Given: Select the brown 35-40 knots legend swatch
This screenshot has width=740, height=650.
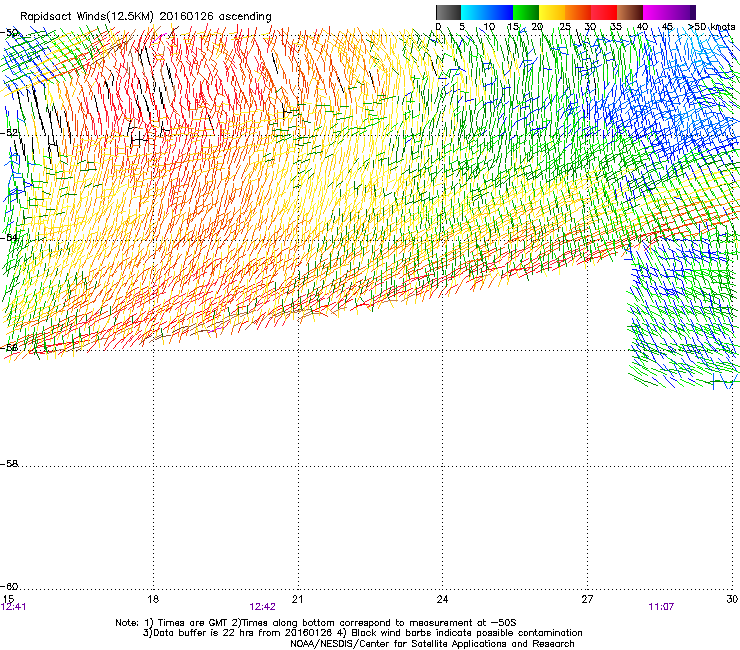Looking at the screenshot, I should click(x=630, y=12).
